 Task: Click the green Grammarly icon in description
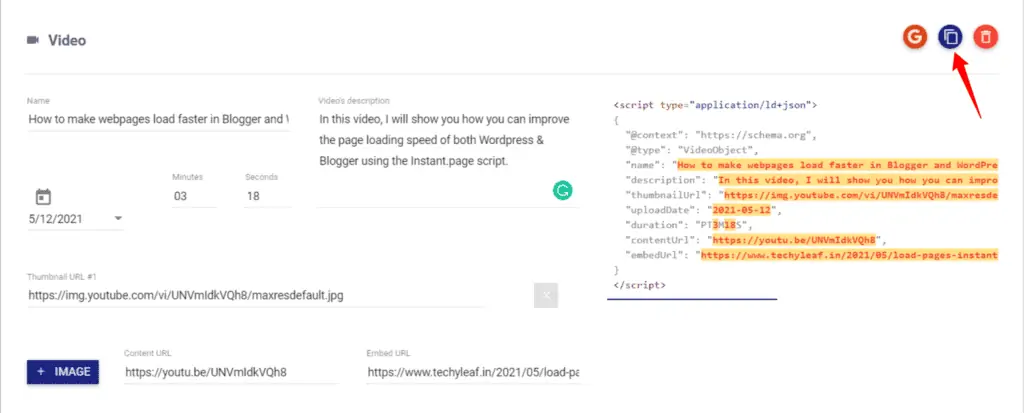click(x=562, y=190)
